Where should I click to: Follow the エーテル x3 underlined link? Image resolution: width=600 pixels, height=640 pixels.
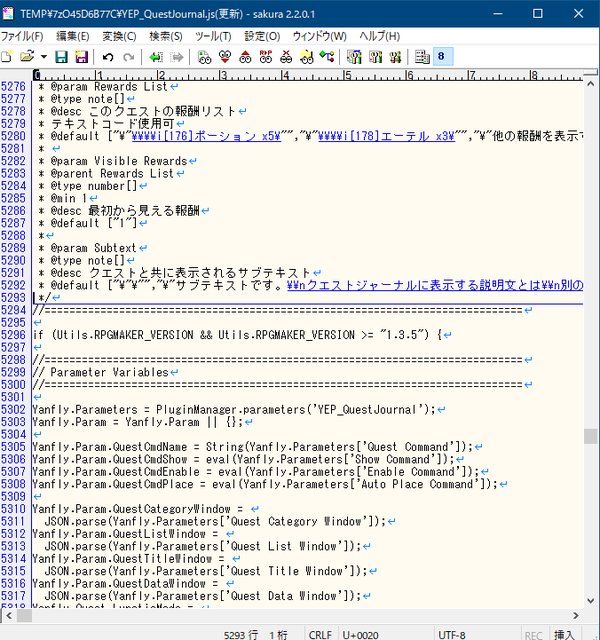(387, 136)
